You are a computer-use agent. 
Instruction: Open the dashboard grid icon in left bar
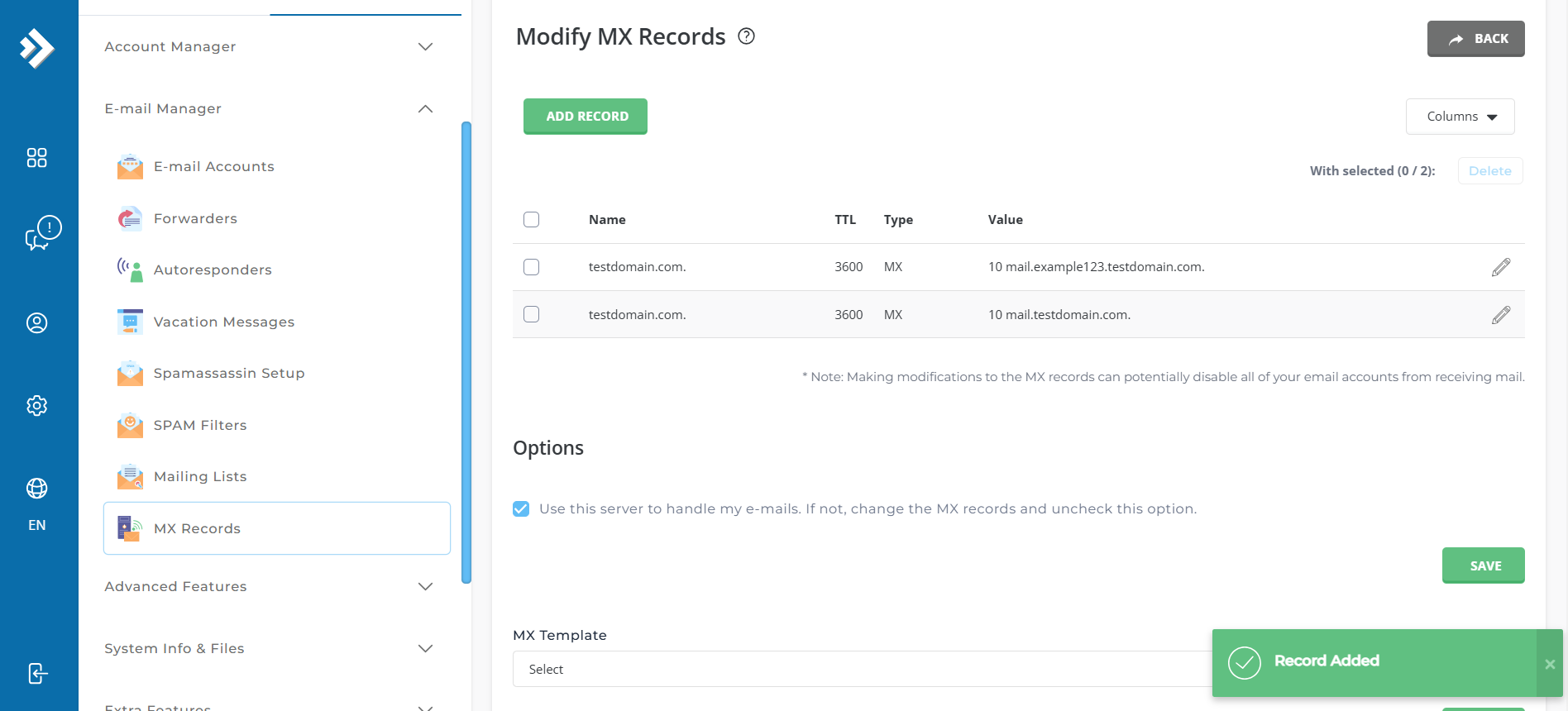(x=37, y=158)
